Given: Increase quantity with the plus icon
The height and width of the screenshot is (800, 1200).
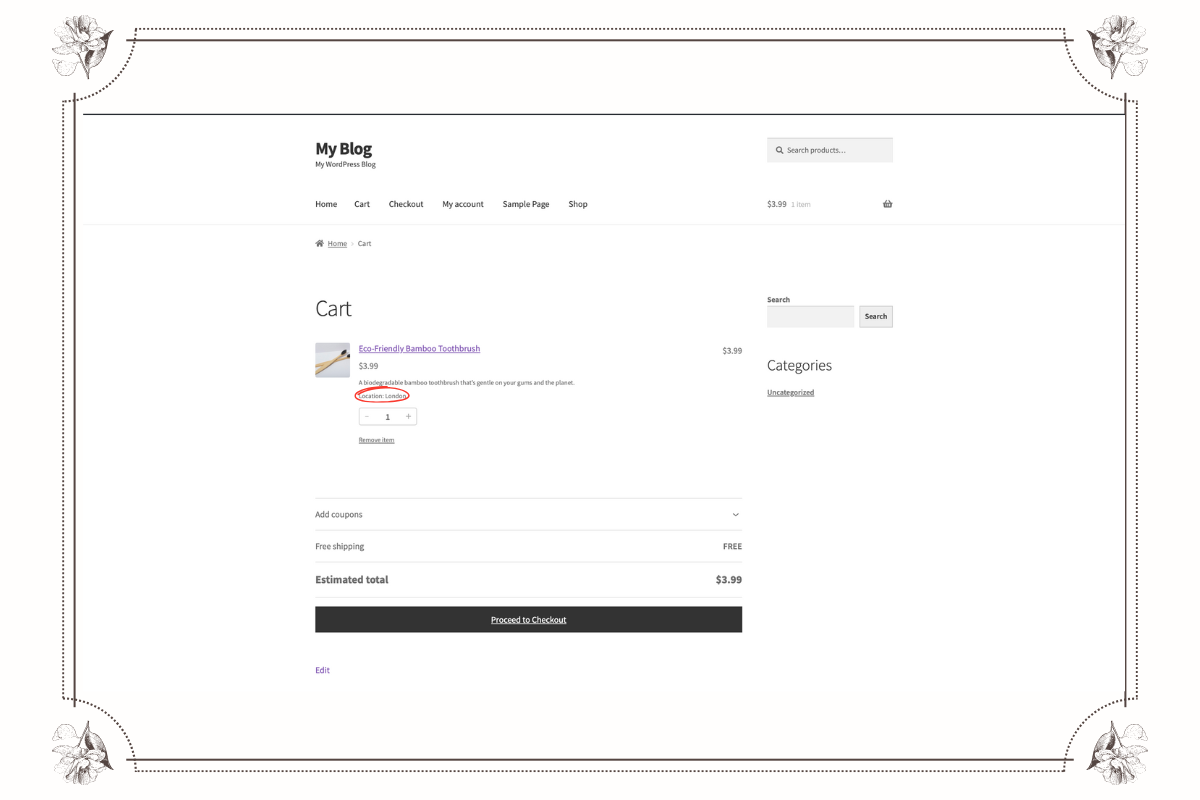Looking at the screenshot, I should pyautogui.click(x=408, y=416).
